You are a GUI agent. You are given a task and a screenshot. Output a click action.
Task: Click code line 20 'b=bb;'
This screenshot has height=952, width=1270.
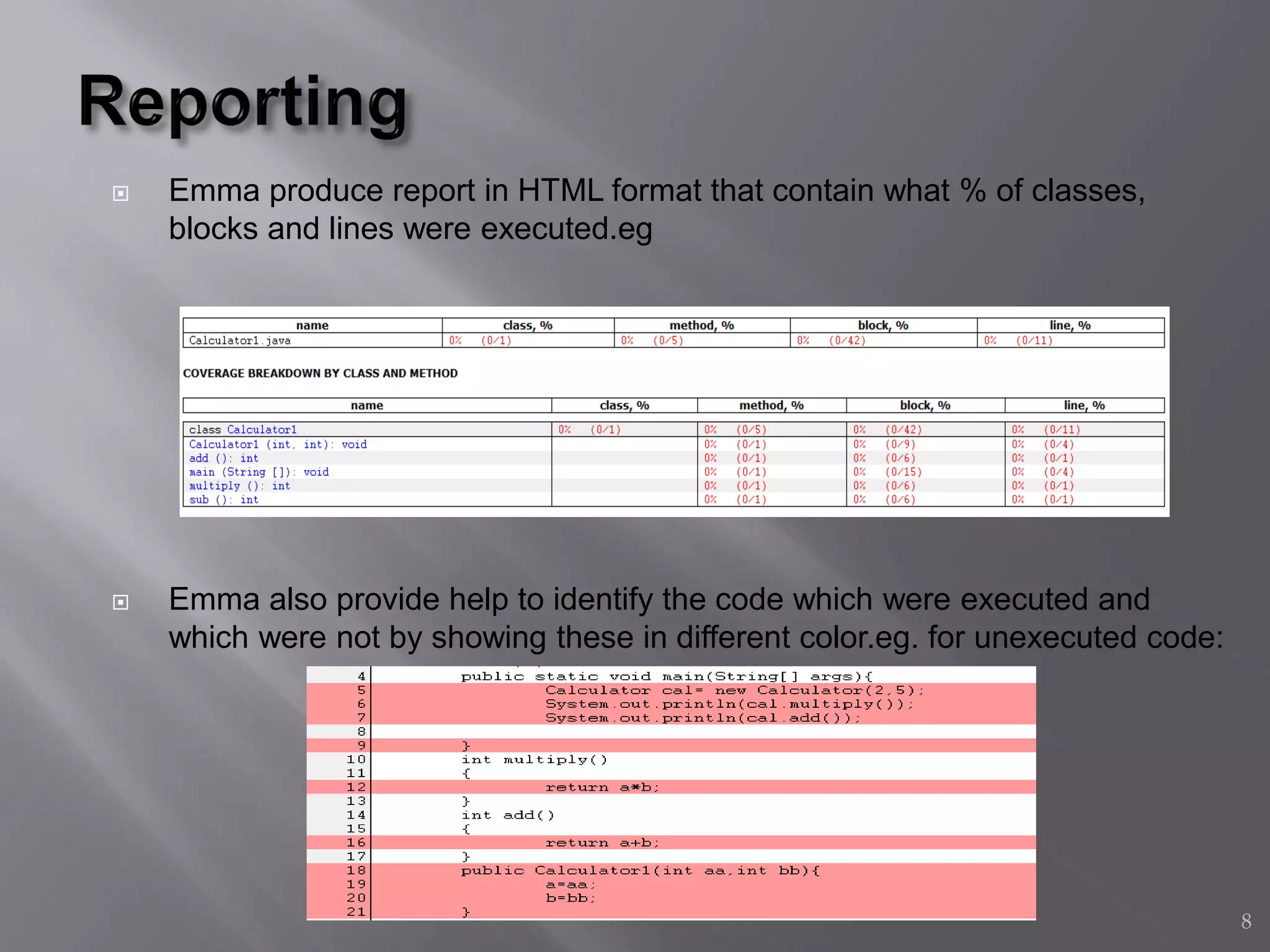[571, 898]
